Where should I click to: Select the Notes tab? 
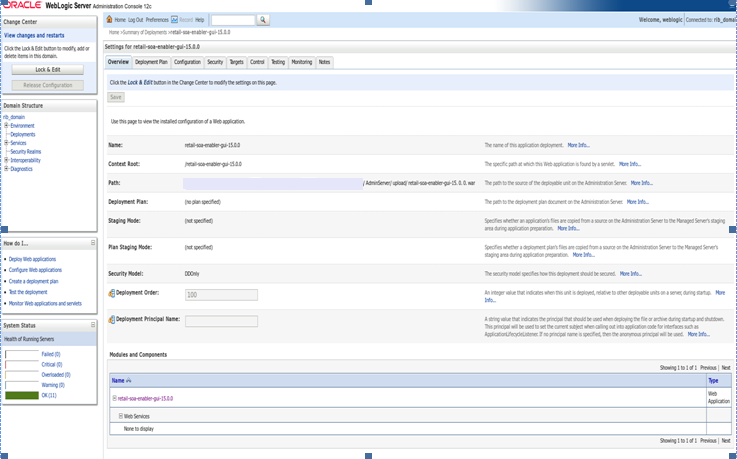click(x=324, y=62)
